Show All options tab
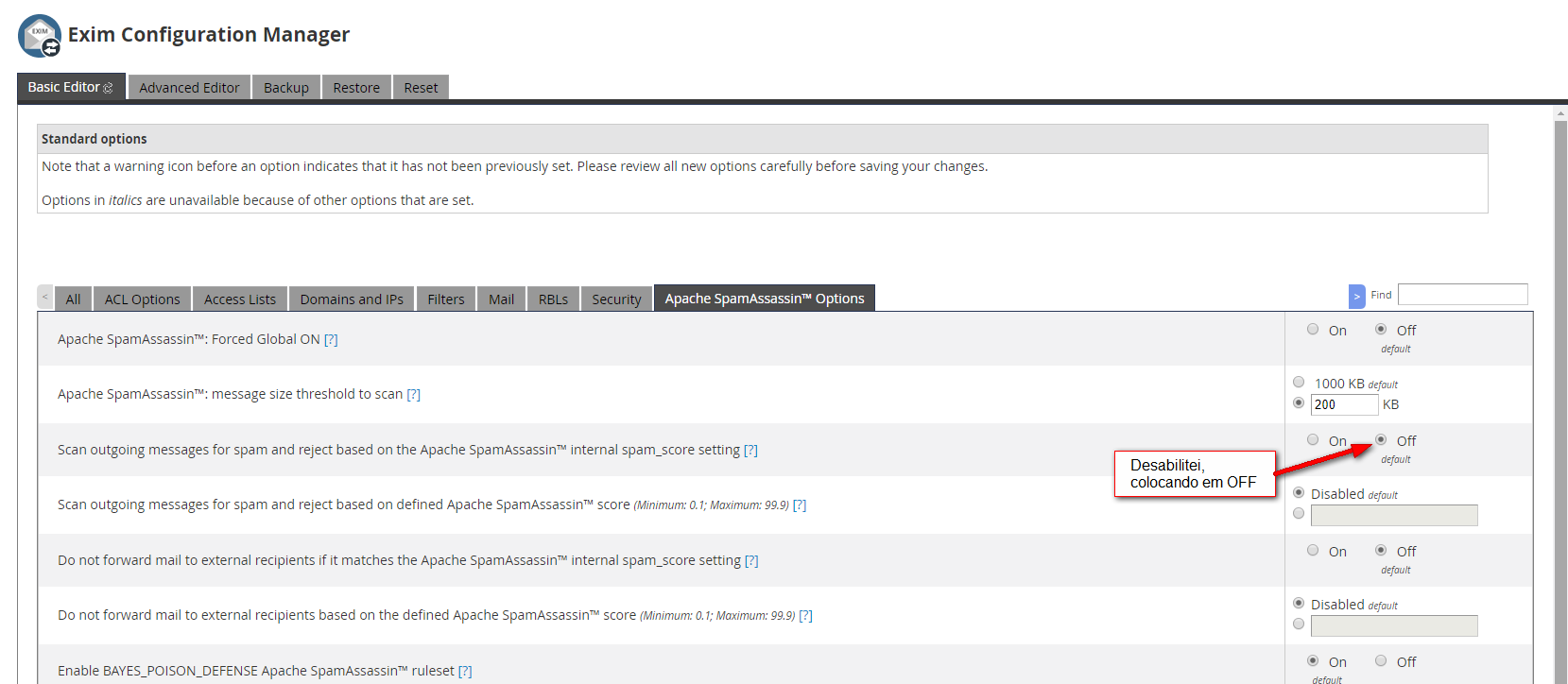The image size is (1568, 684). pyautogui.click(x=73, y=299)
